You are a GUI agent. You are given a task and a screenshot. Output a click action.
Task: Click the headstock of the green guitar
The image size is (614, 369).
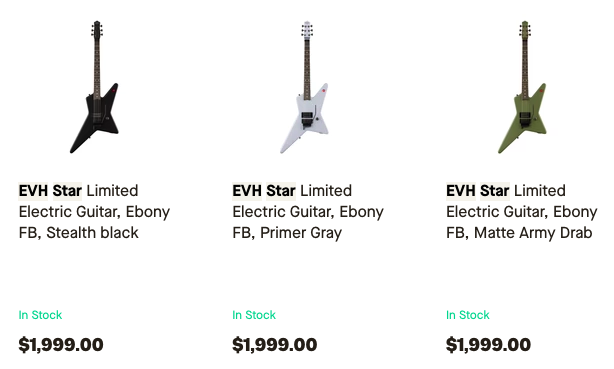(x=525, y=30)
